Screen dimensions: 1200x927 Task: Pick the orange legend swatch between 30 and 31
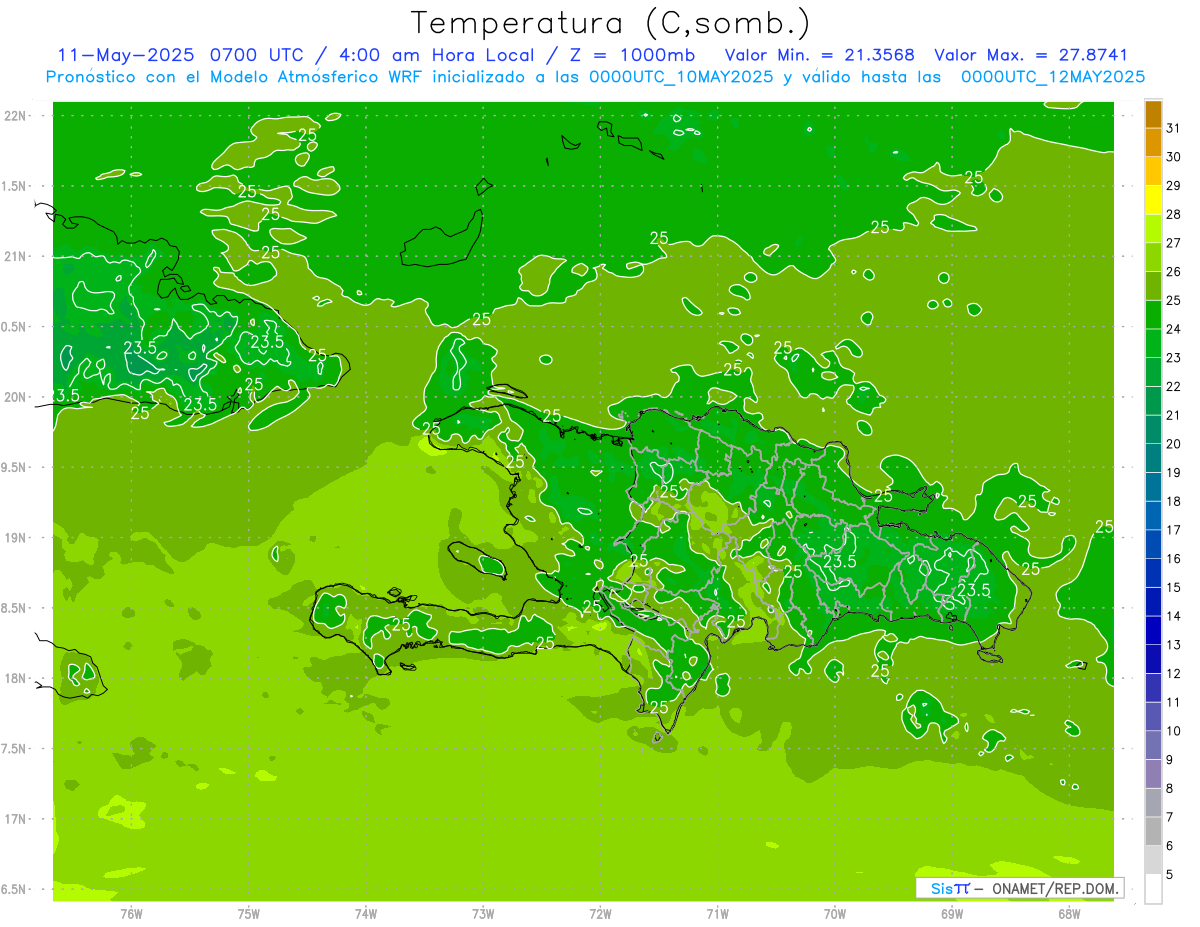[x=1154, y=142]
